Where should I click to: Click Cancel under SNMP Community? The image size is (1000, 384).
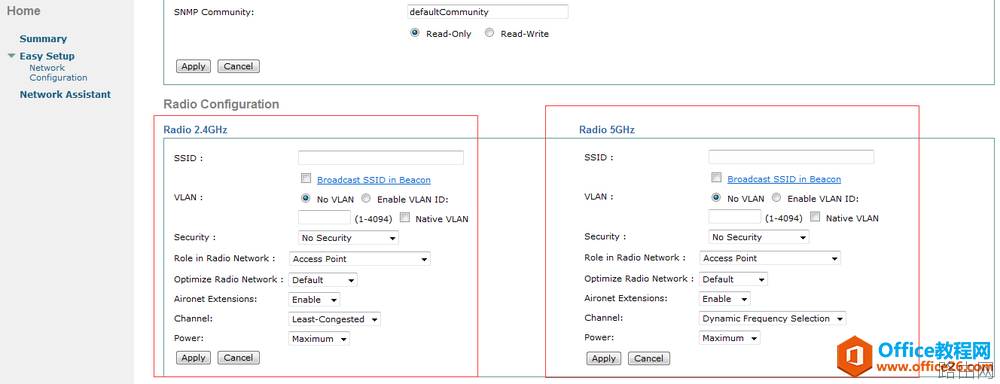(x=239, y=66)
